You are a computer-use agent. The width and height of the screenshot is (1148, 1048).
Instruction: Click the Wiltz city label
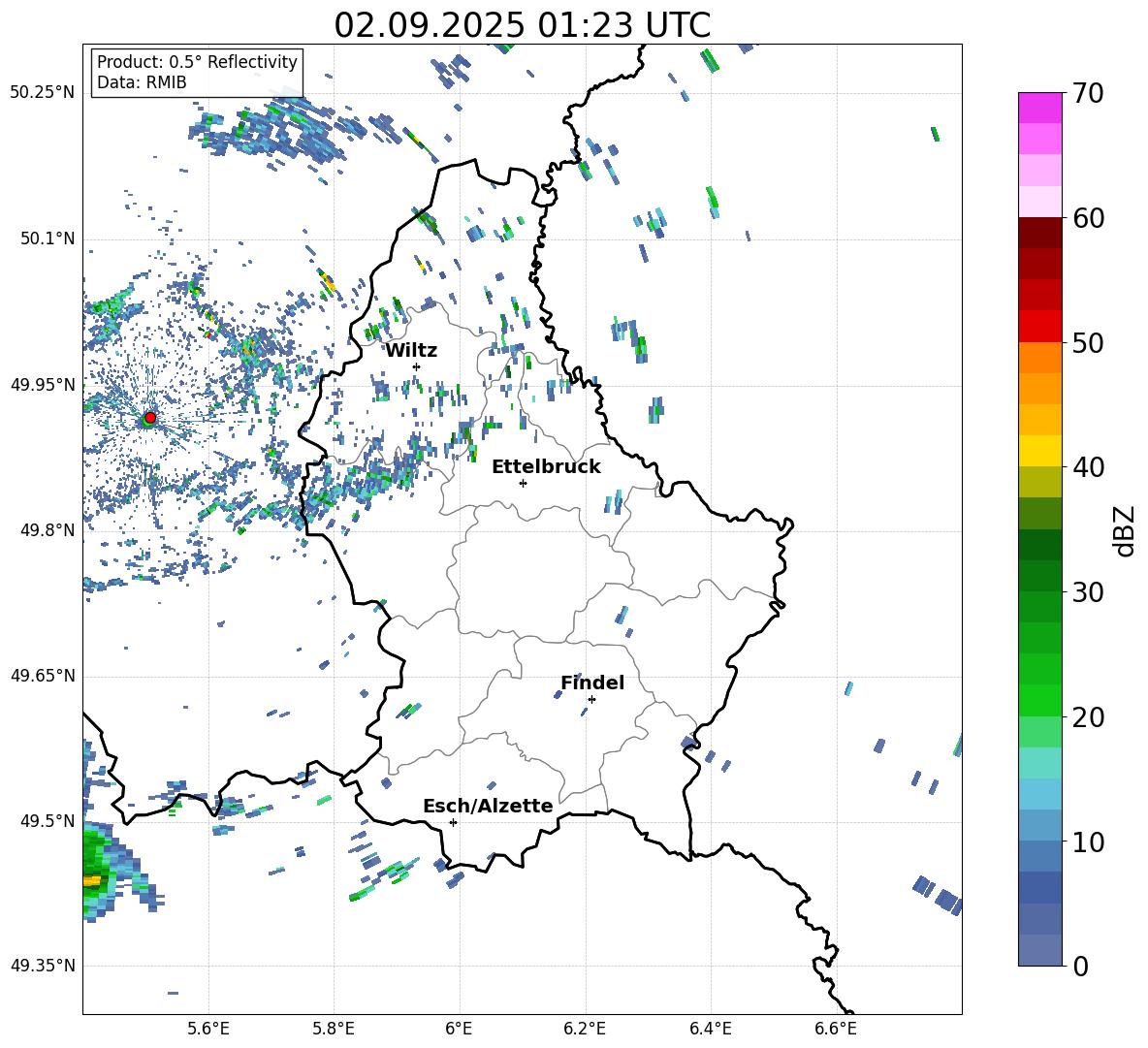[x=411, y=351]
